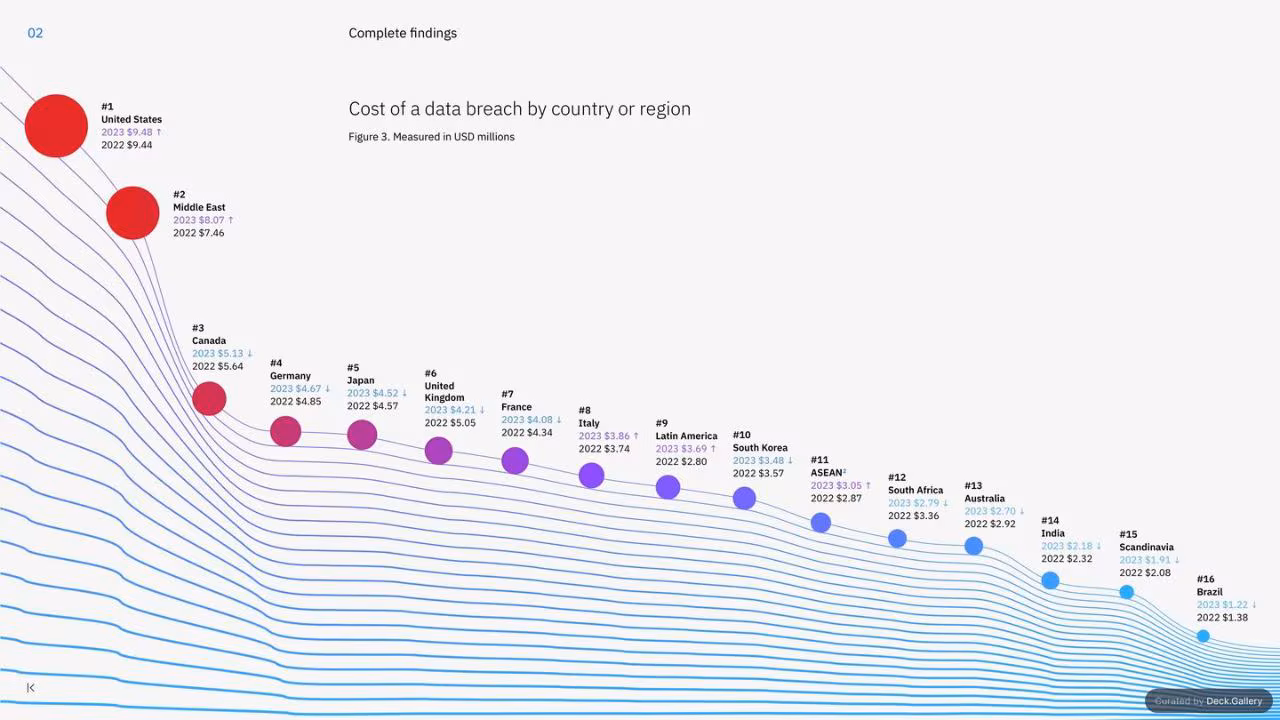Click the "Germany" label

[x=290, y=376]
